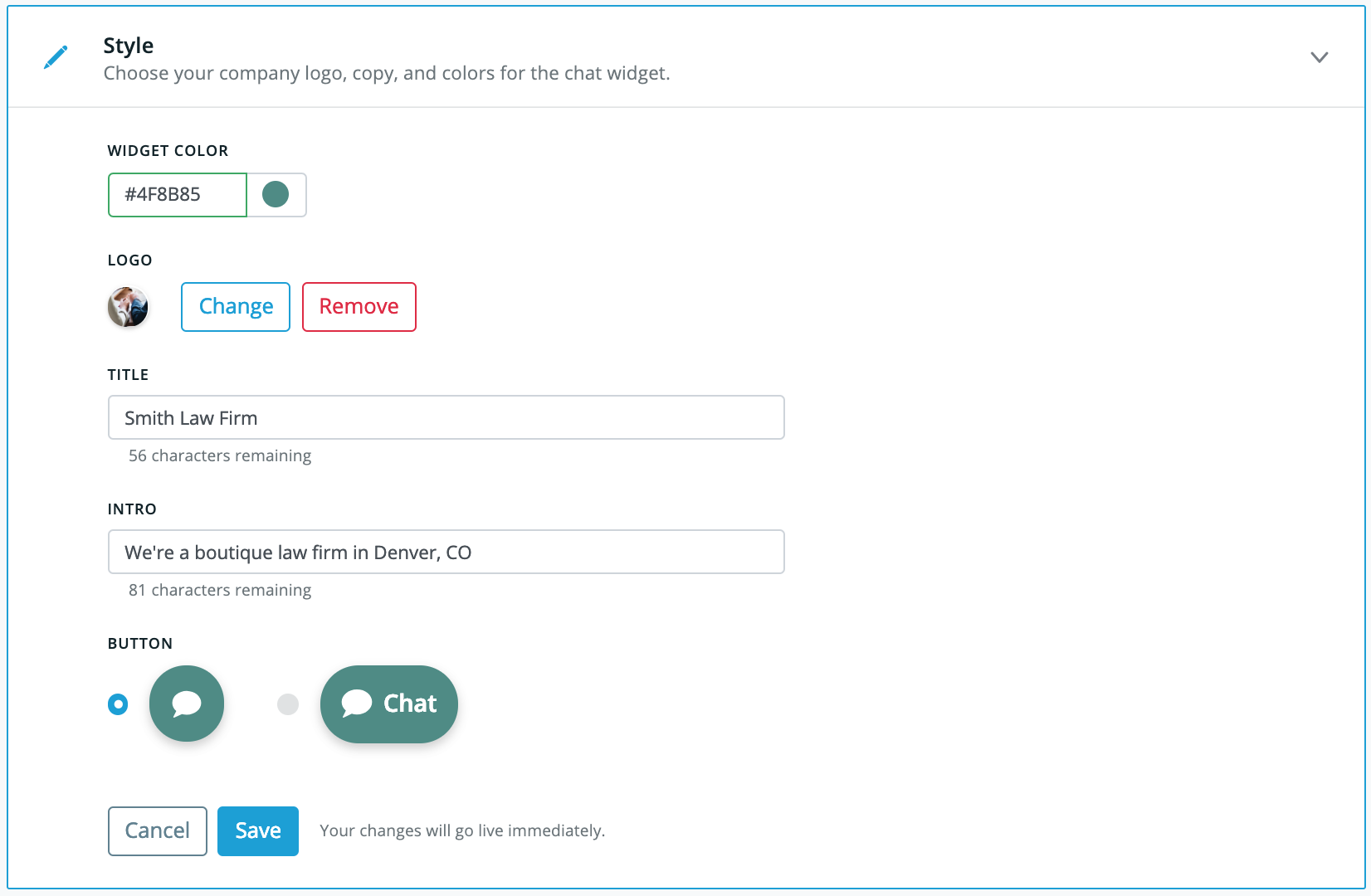Click the Style section description text
The image size is (1371, 896).
[x=387, y=74]
